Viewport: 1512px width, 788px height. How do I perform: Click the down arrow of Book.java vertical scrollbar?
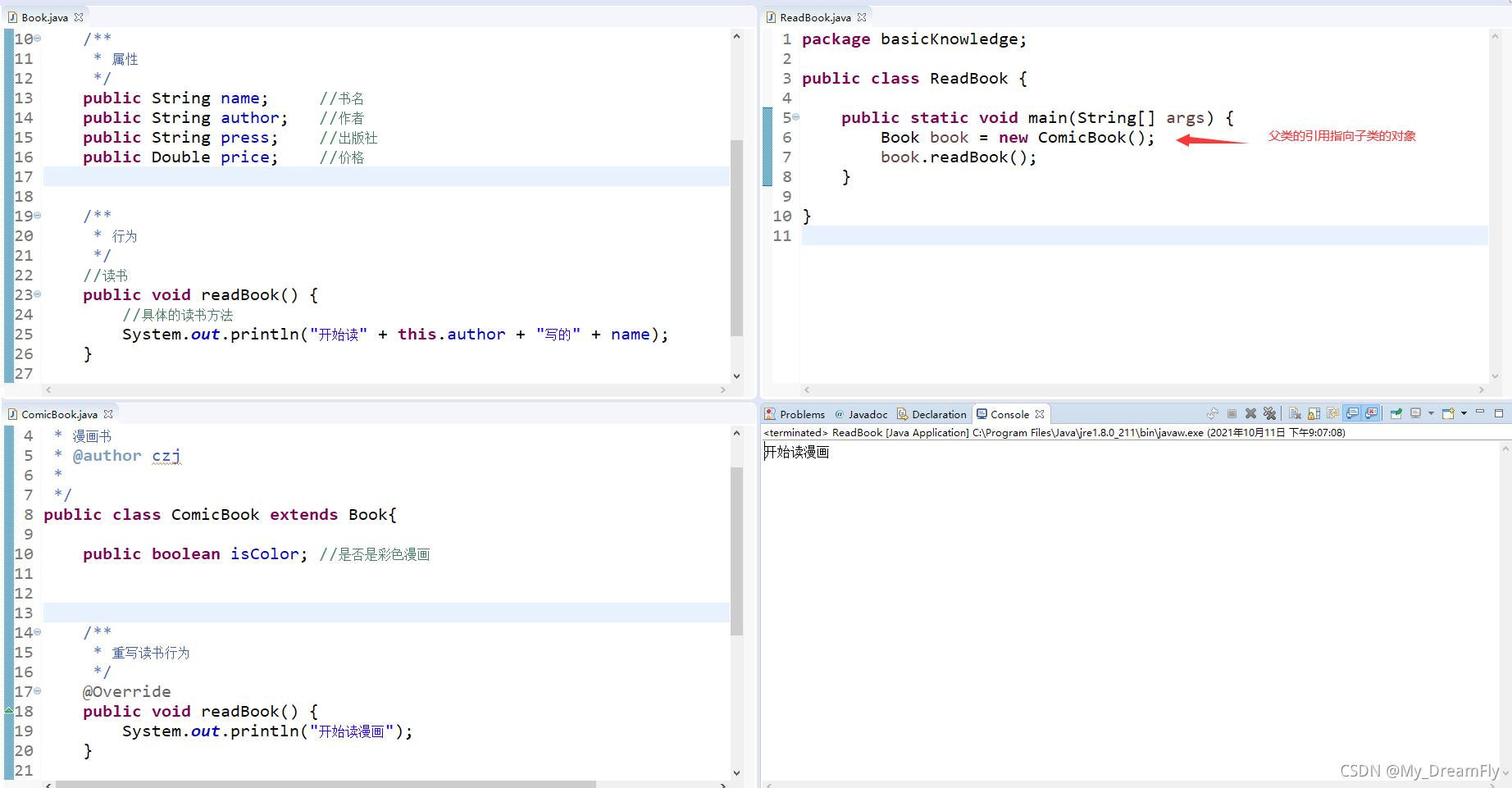tap(736, 376)
